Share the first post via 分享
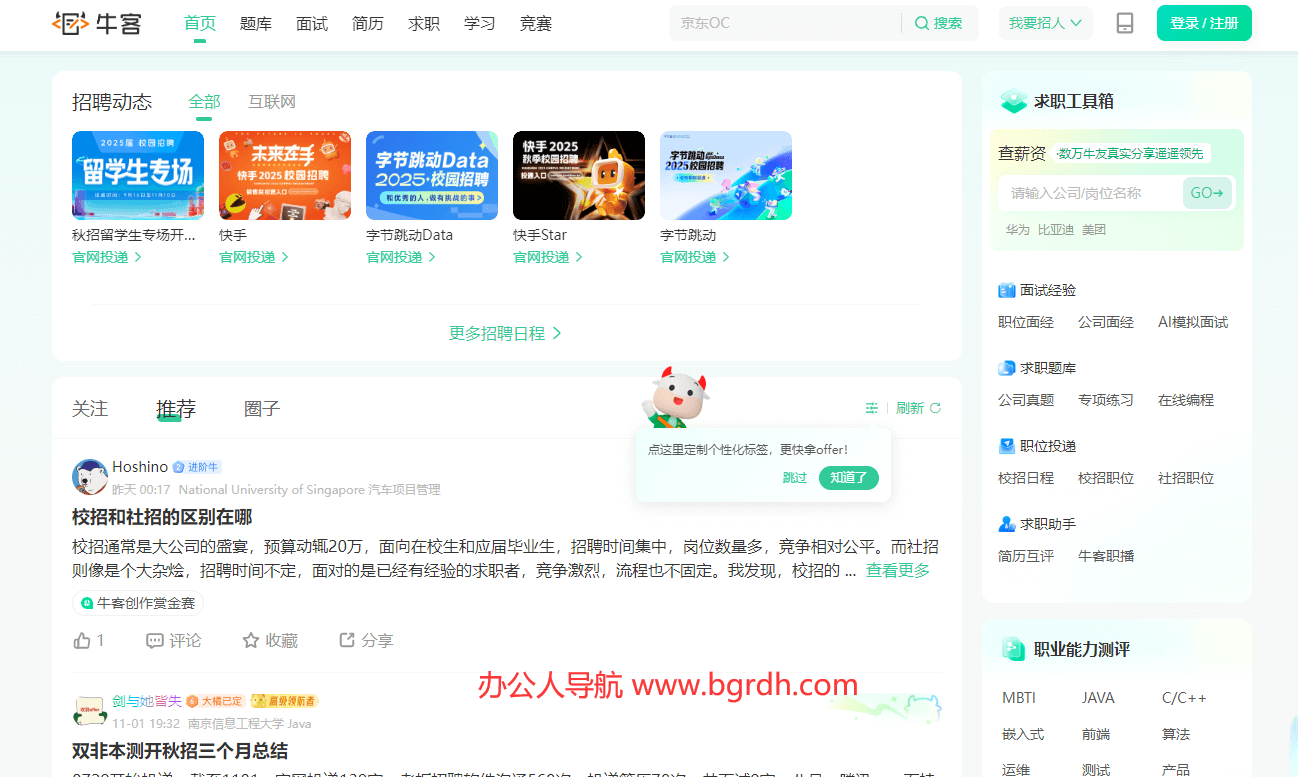 click(x=348, y=640)
